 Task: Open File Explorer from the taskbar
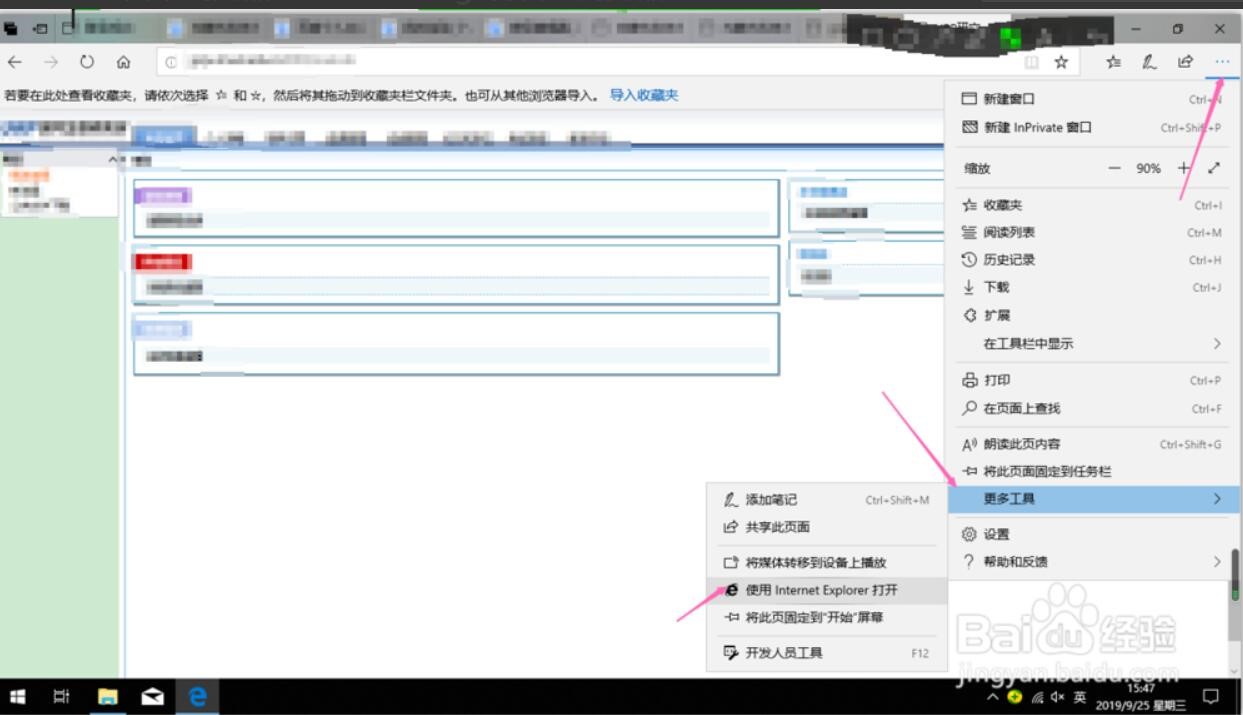point(107,697)
